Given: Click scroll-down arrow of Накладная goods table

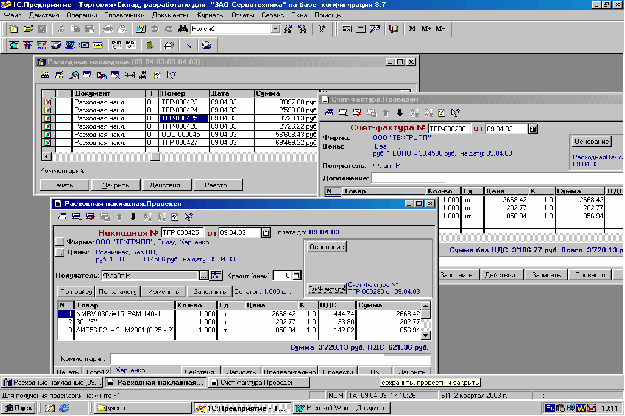Looking at the screenshot, I should point(426,336).
